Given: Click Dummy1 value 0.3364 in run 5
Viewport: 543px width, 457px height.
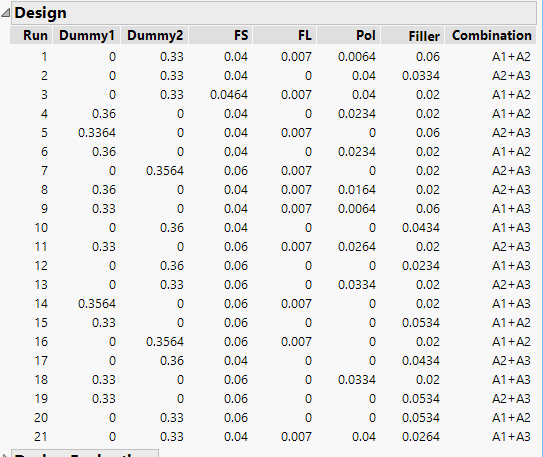Looking at the screenshot, I should pos(97,133).
